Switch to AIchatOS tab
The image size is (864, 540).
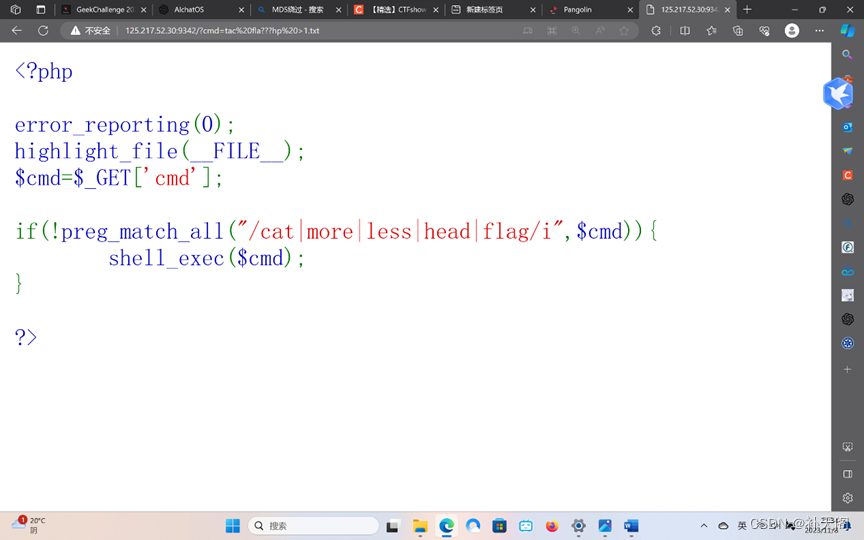click(200, 10)
